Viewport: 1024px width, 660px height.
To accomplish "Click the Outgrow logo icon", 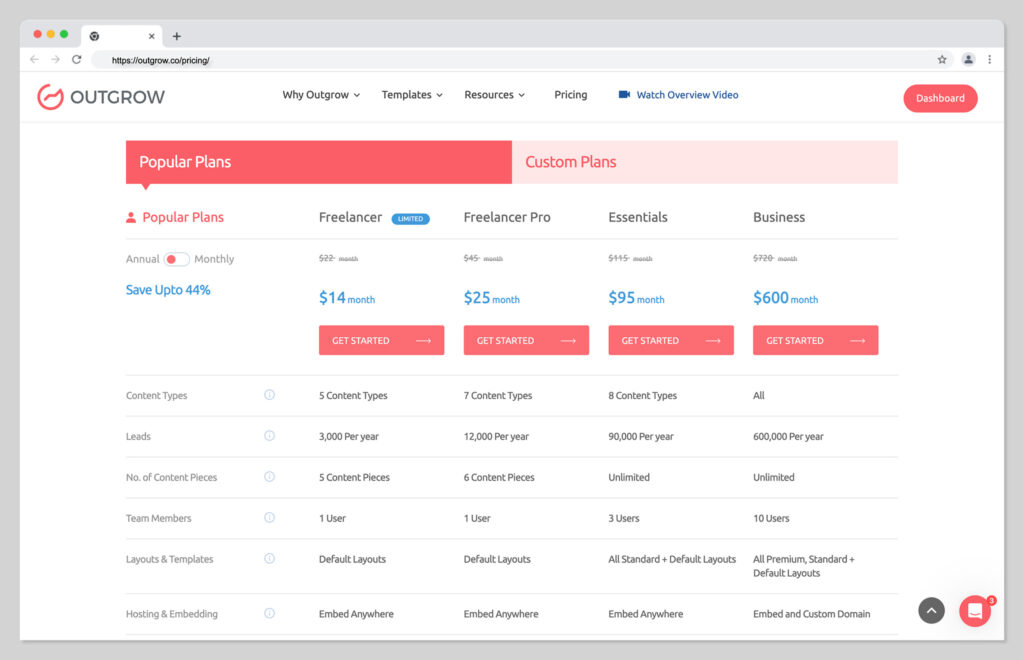I will 50,97.
